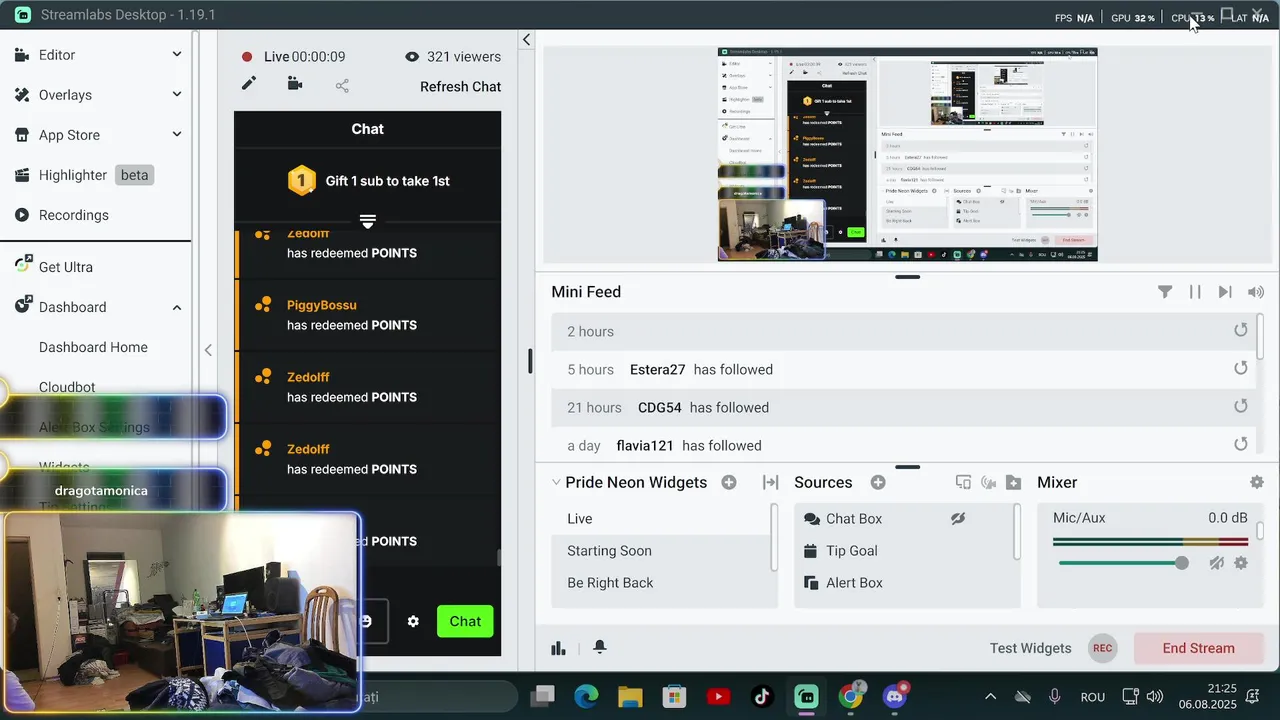Open Cloudbot
The height and width of the screenshot is (720, 1280).
click(67, 387)
